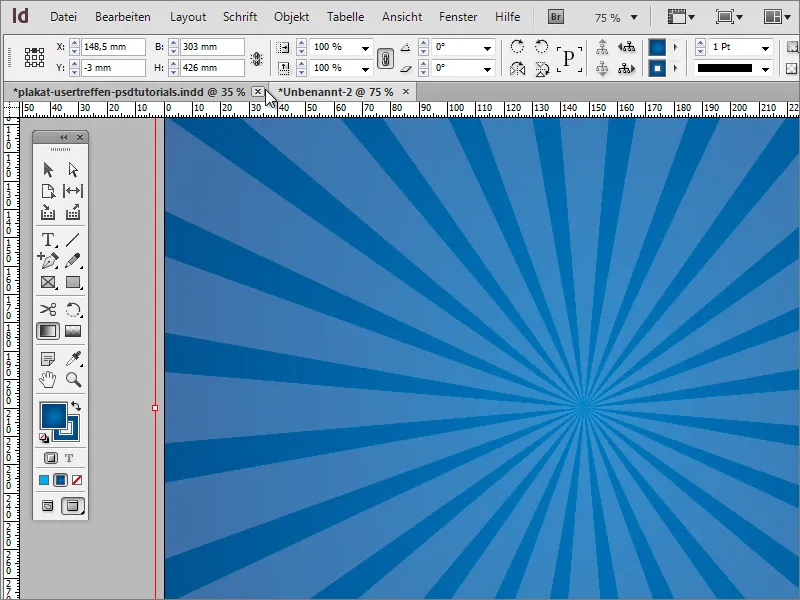Select the Pen tool
The image size is (800, 600).
point(48,261)
